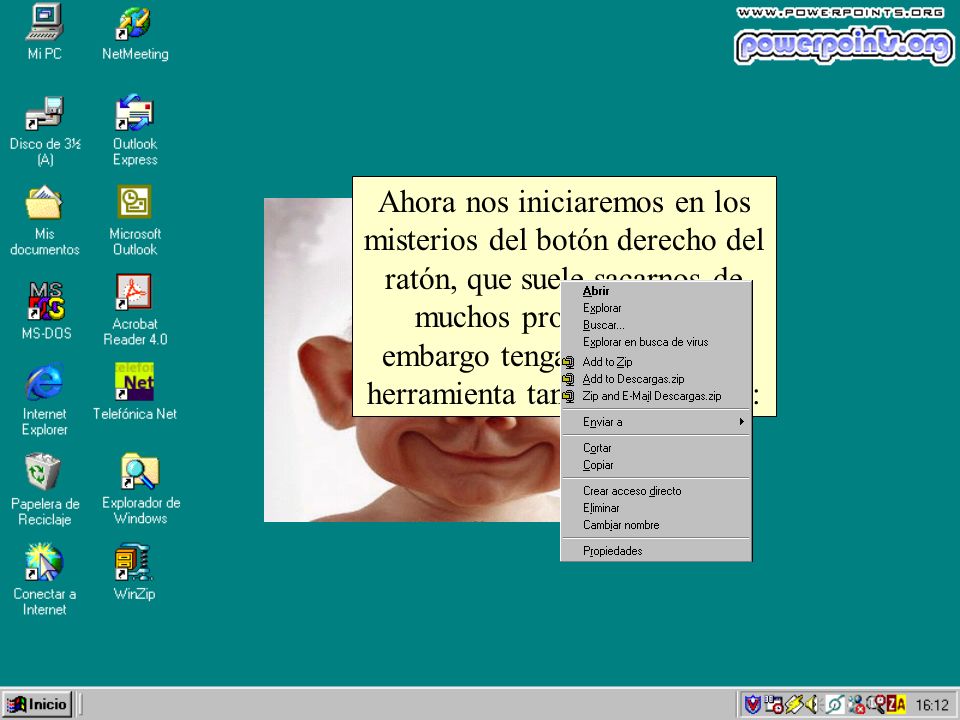
Task: Click the taskbar clock showing 16:12
Action: pos(932,705)
